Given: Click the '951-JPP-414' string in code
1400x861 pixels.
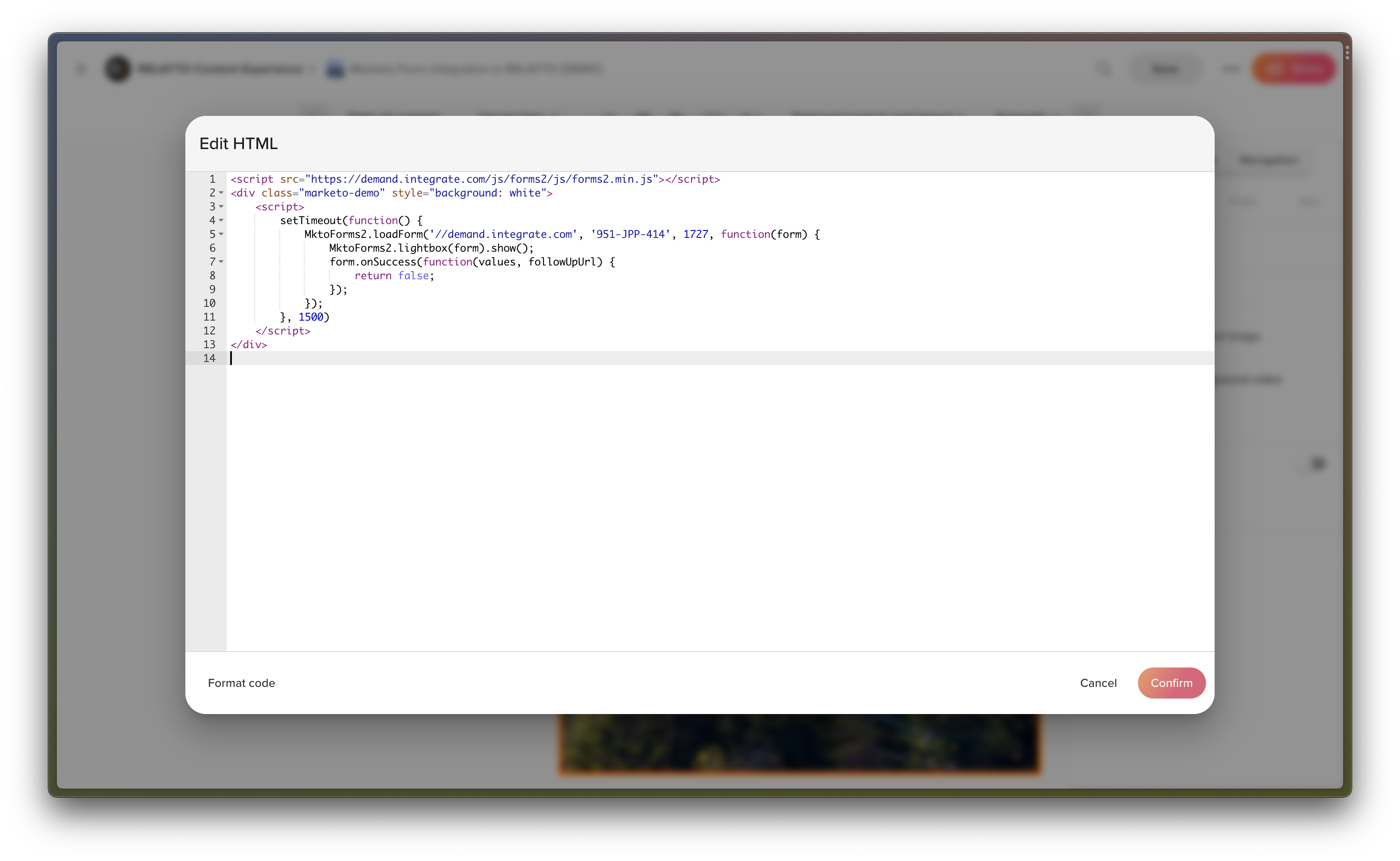Looking at the screenshot, I should point(630,234).
